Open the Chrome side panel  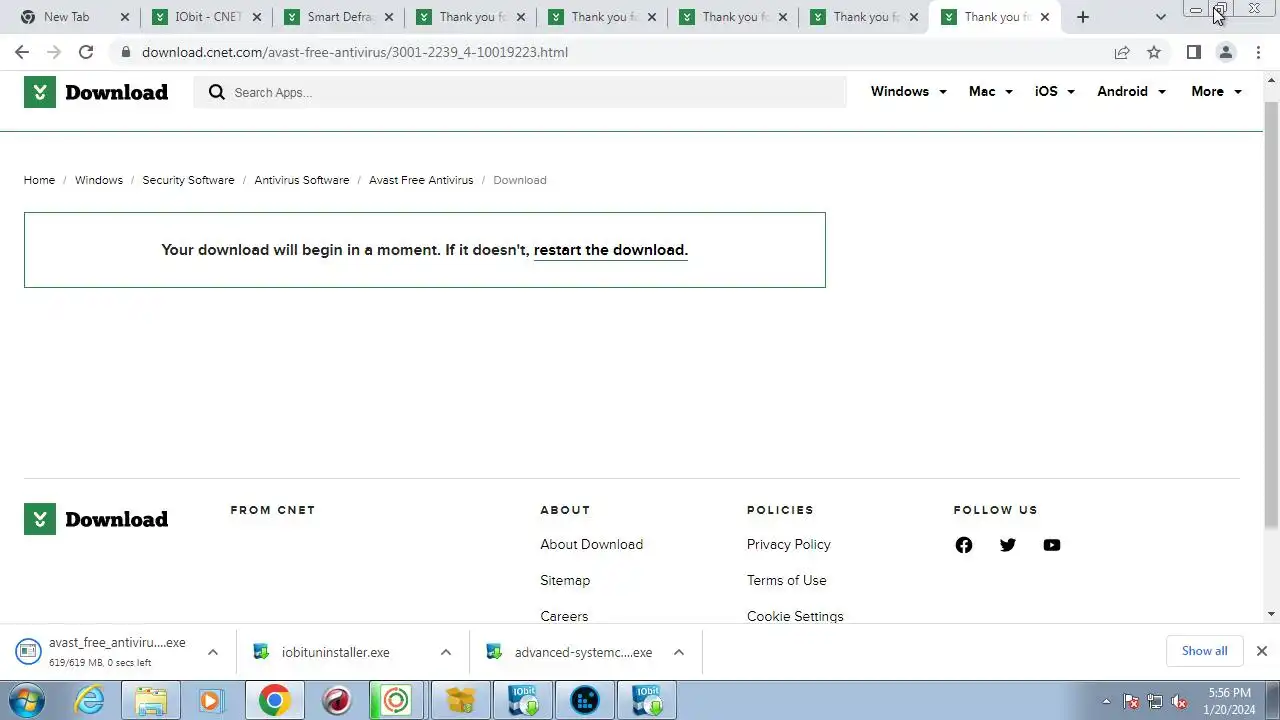pos(1194,52)
